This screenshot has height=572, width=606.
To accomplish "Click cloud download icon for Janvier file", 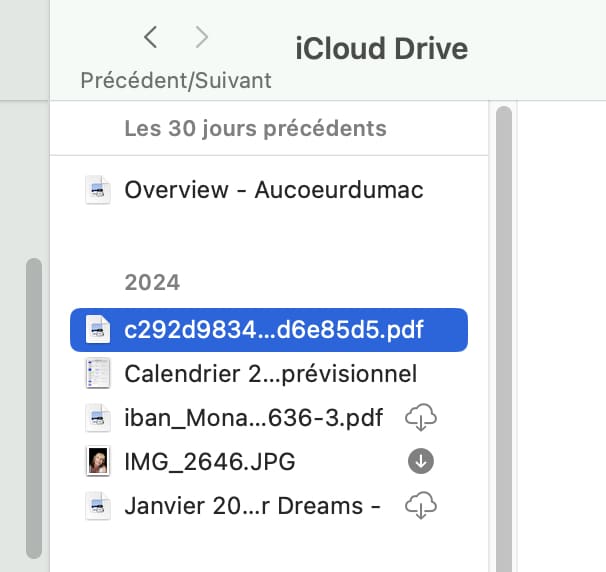I will (x=421, y=506).
